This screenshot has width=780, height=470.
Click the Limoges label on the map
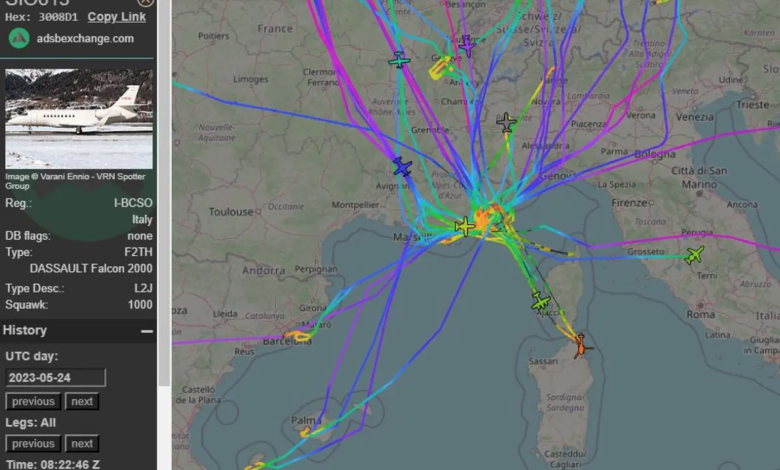251,79
